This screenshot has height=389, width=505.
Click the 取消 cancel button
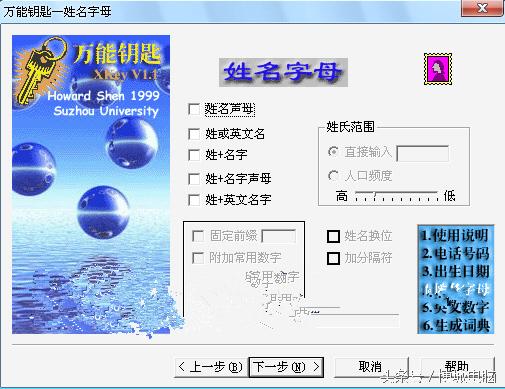[371, 367]
